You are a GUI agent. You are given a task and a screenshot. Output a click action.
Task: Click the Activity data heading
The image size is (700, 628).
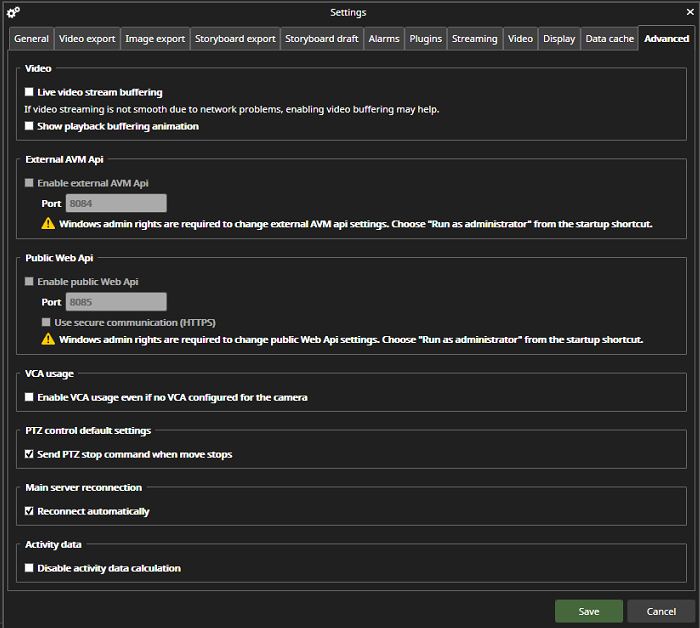click(x=53, y=545)
